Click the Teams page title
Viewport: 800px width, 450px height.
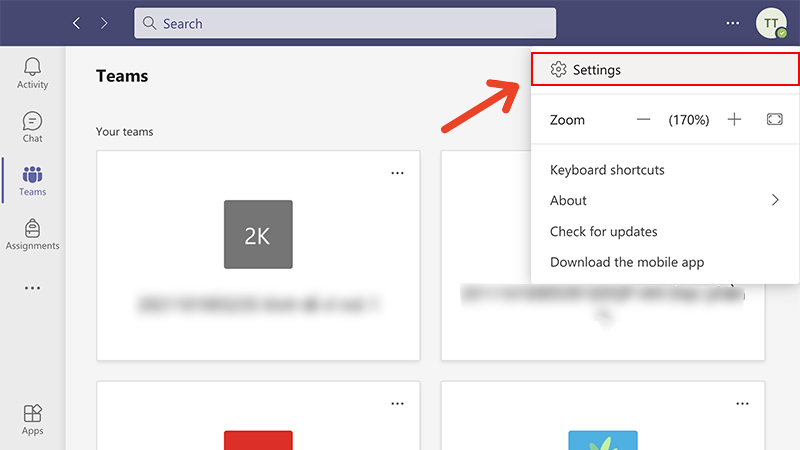pos(122,76)
